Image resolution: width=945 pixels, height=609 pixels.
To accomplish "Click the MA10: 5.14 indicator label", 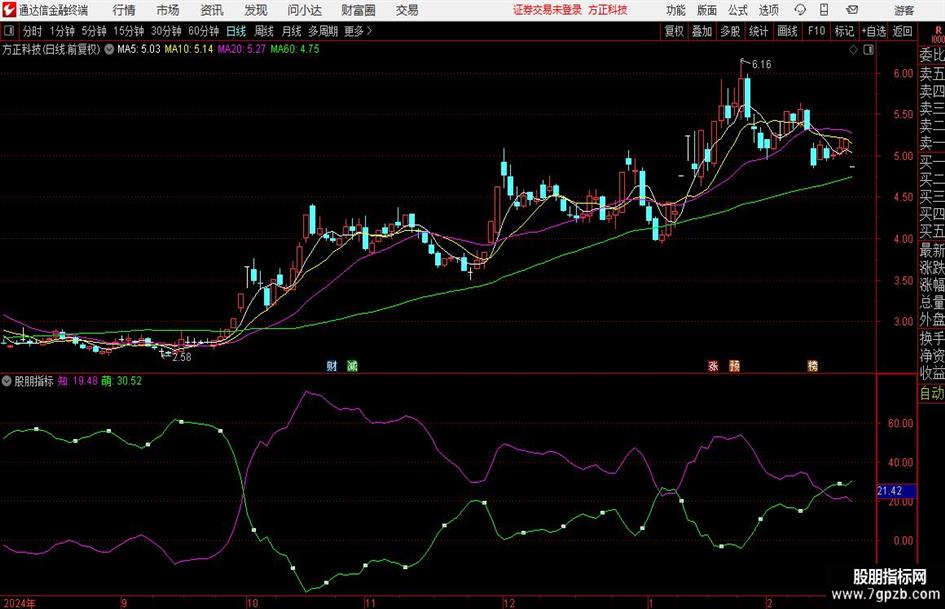I will point(189,49).
